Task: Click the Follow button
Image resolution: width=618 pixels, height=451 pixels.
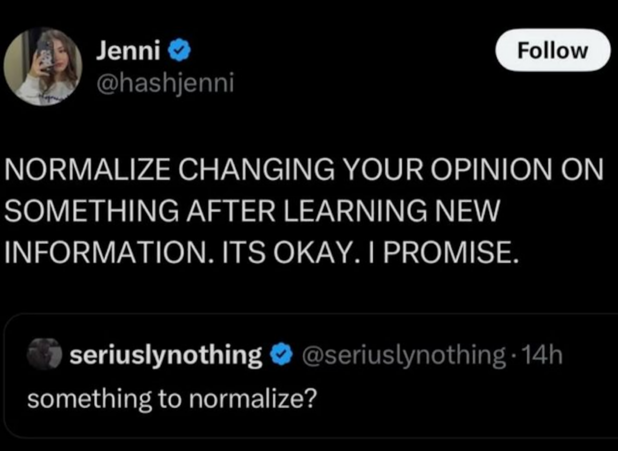Action: click(553, 51)
